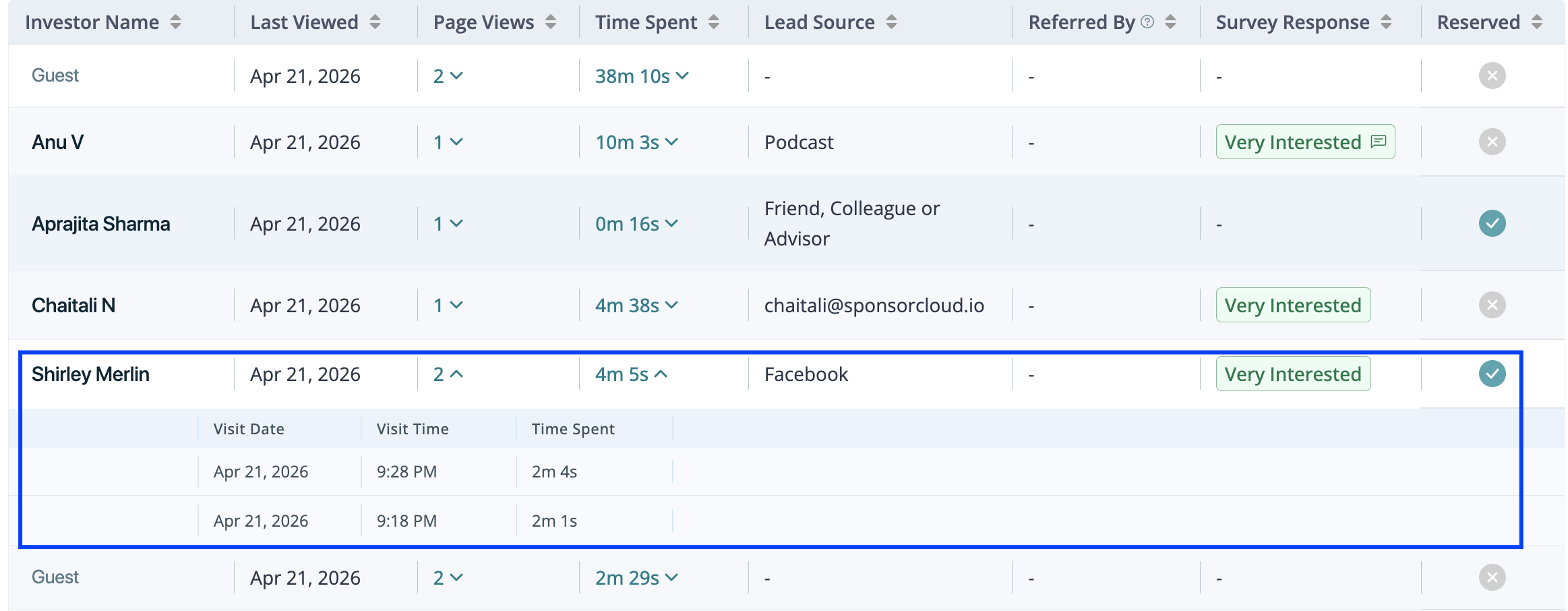Screen dimensions: 1568x611
Task: Click the Reserved column header
Action: pos(1478,22)
